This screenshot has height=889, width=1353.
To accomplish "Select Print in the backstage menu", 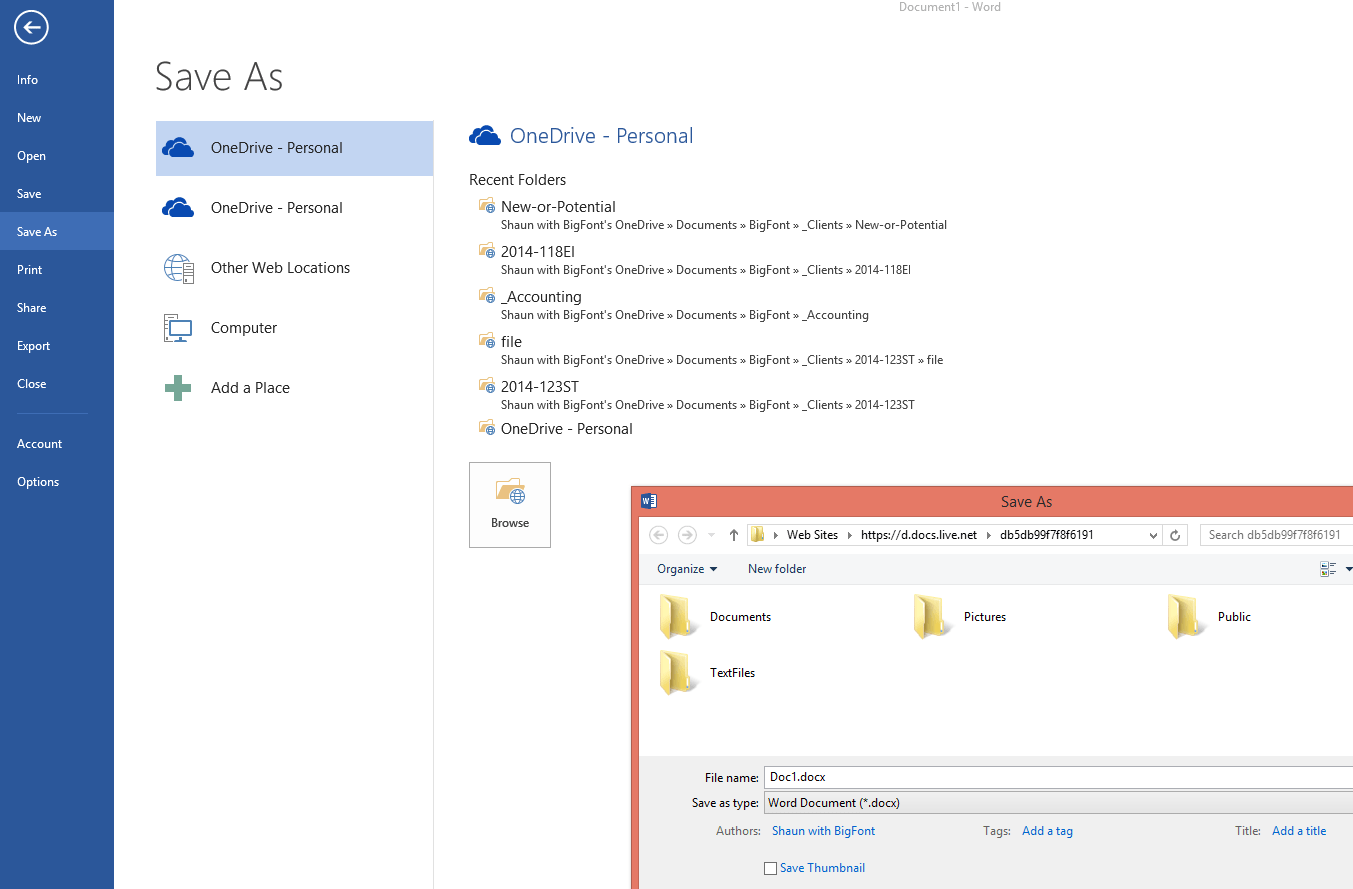I will [57, 270].
